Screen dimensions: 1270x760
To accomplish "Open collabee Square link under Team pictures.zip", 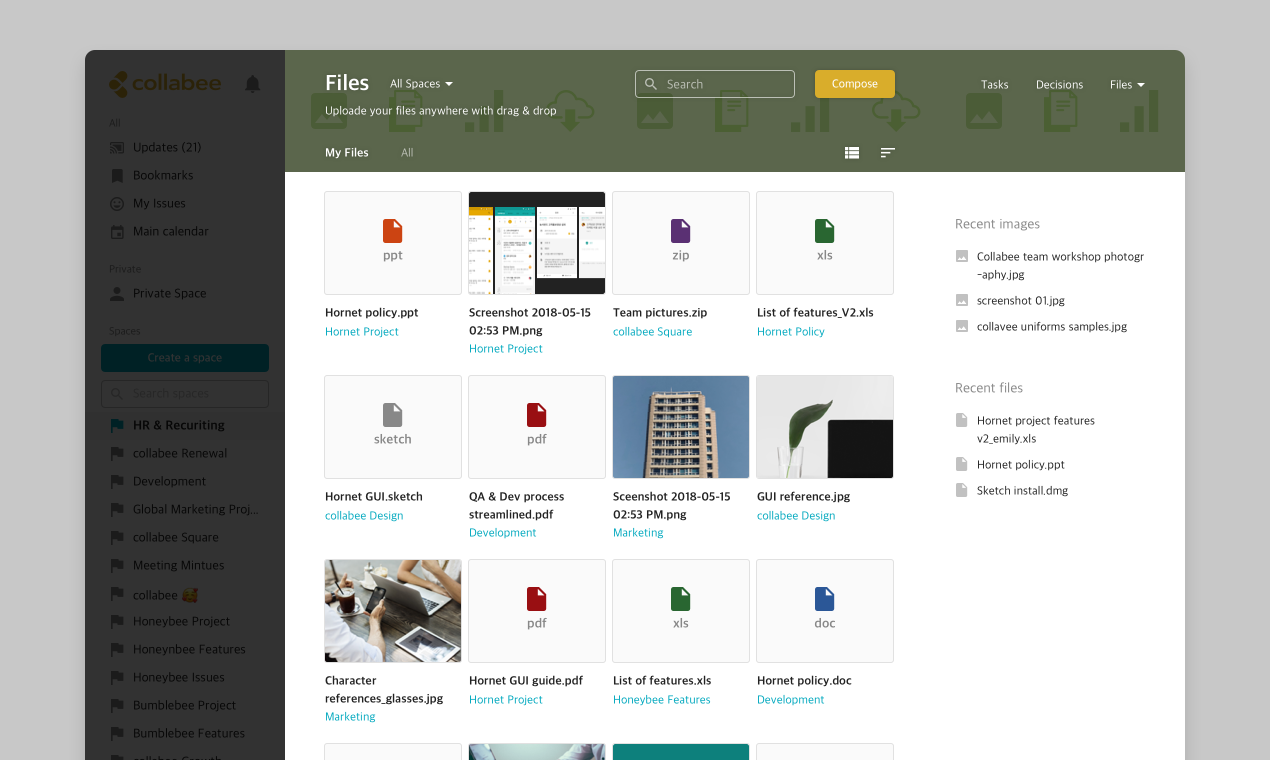I will 652,332.
